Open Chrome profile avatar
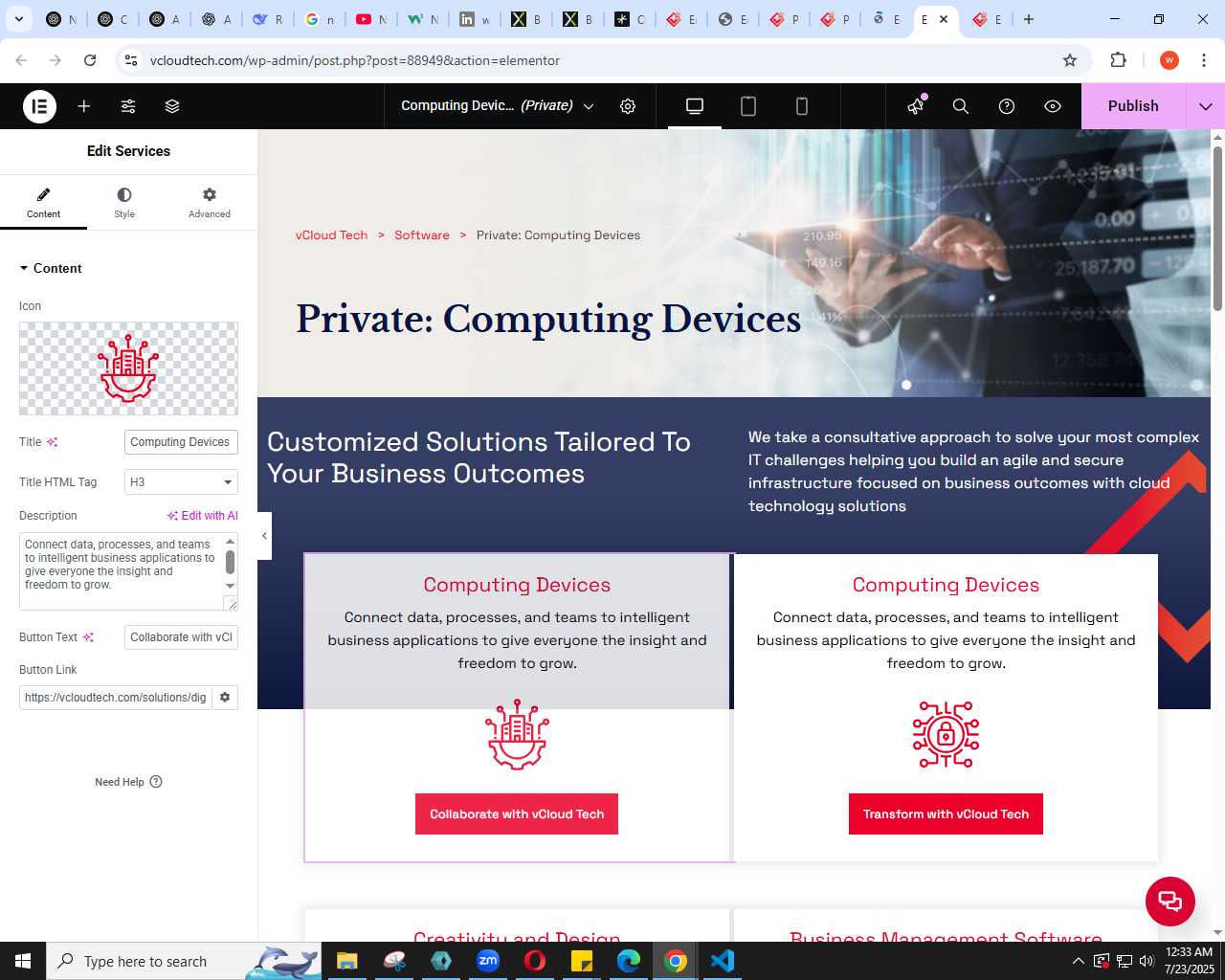This screenshot has height=980, width=1225. [1169, 60]
